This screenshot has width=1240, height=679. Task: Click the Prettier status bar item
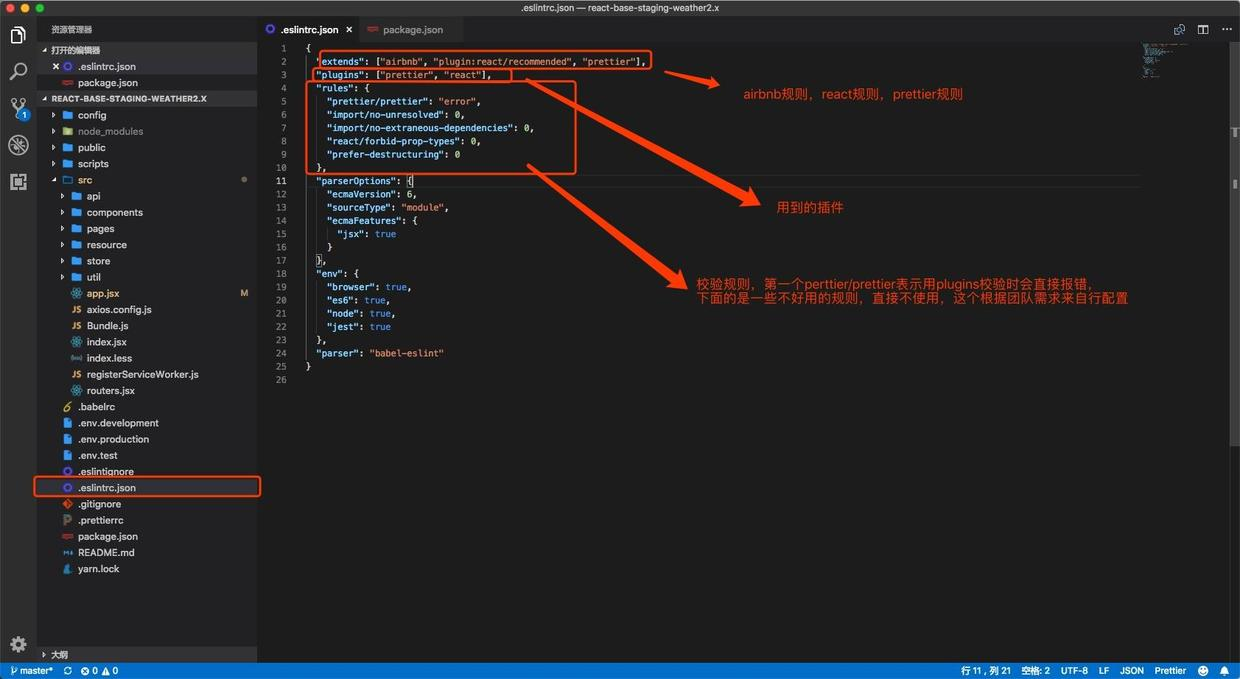(x=1170, y=671)
